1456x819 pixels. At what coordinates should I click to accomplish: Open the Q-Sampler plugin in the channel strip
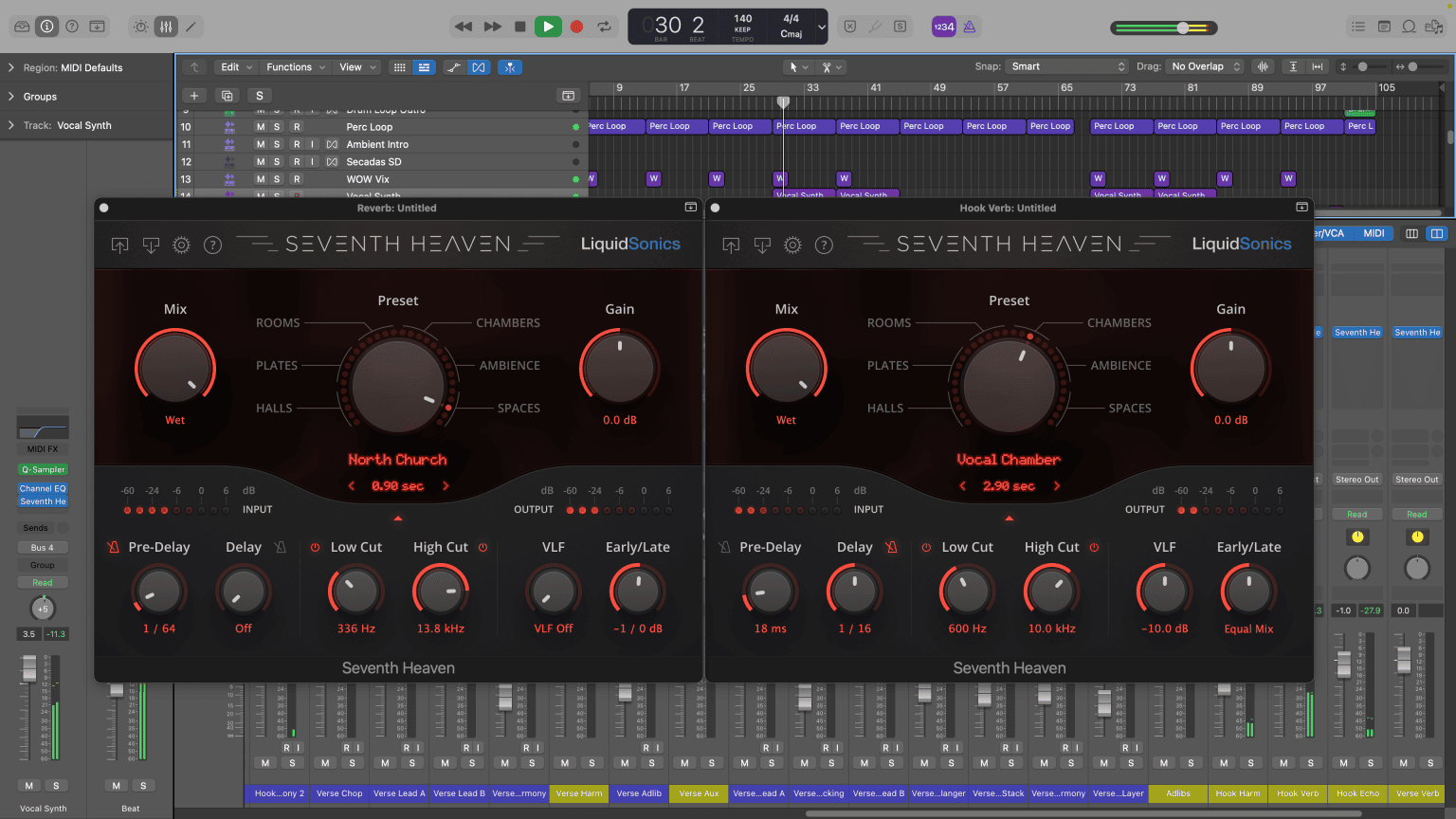coord(43,469)
